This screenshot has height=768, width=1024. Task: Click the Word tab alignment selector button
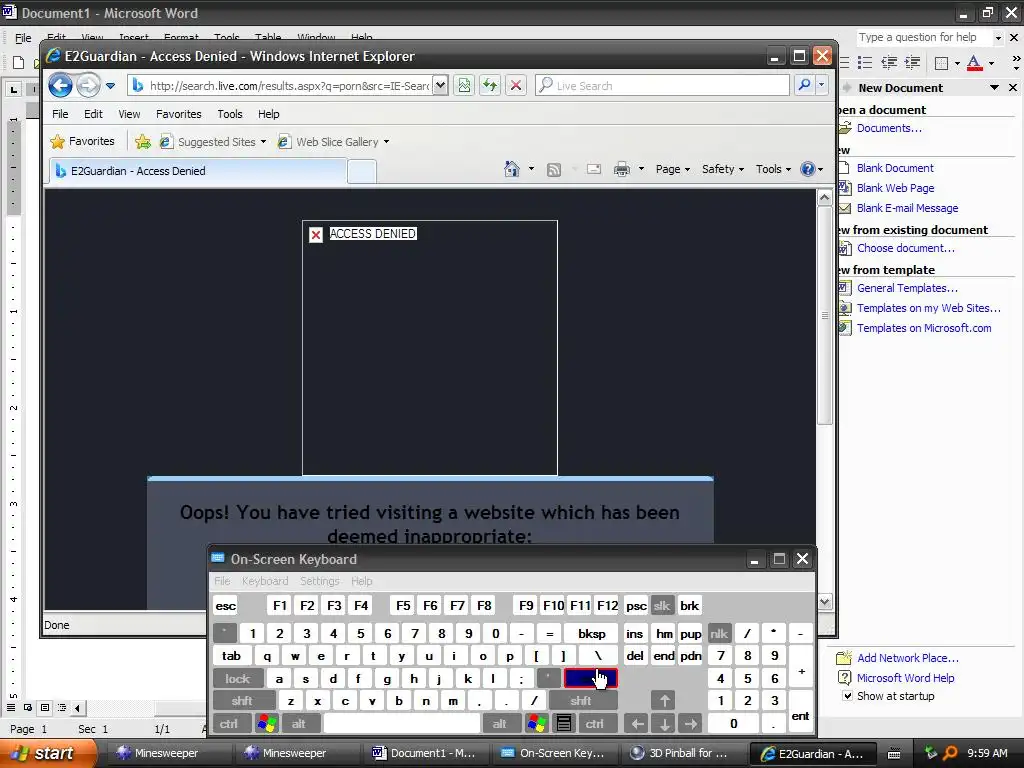[14, 89]
